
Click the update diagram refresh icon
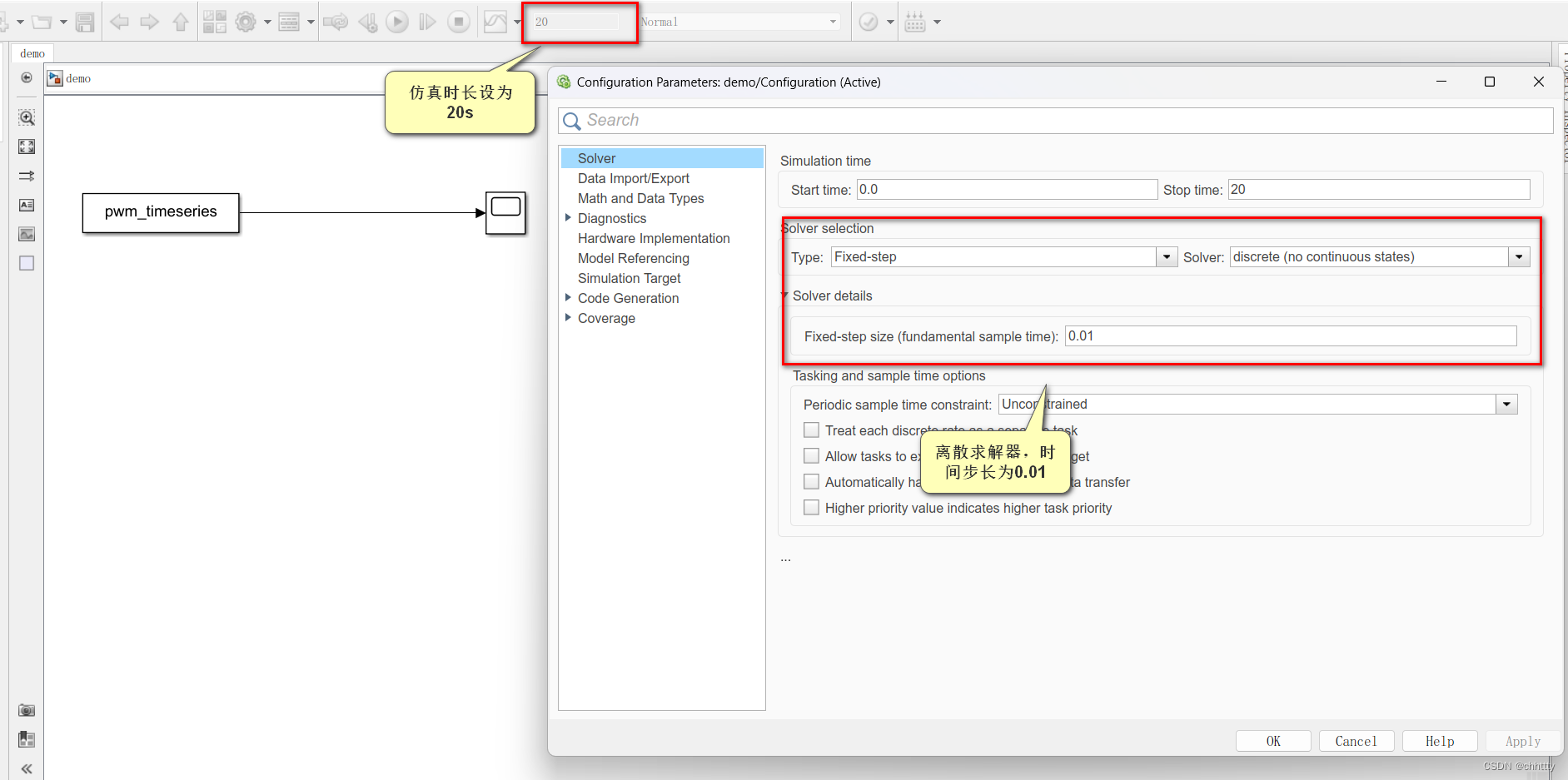(x=336, y=22)
